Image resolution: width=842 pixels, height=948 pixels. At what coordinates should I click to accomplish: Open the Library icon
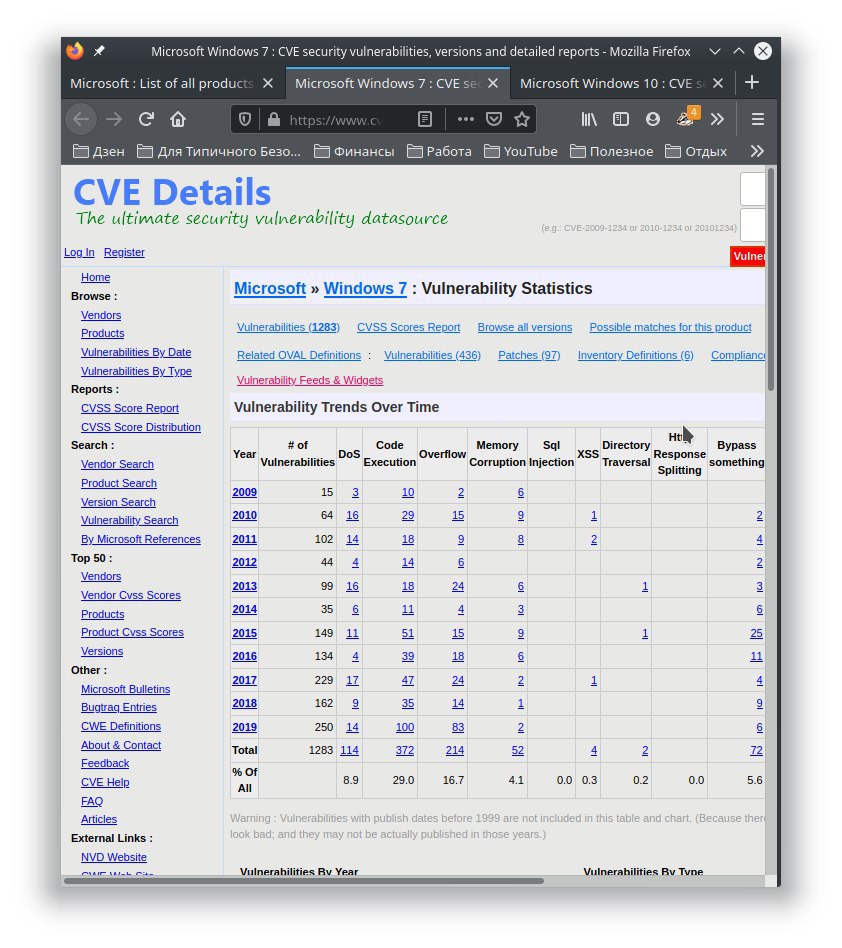click(589, 120)
